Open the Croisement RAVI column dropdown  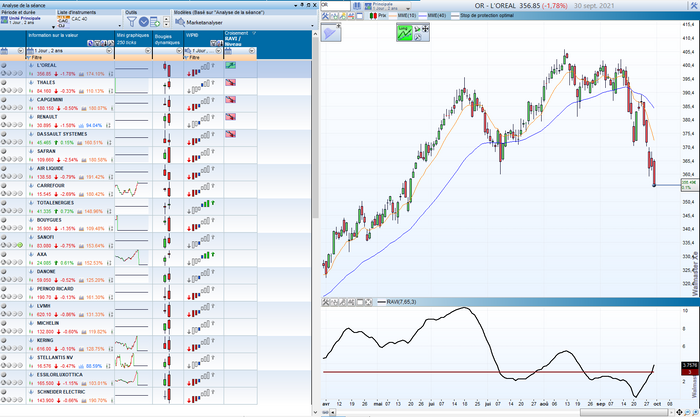252,51
